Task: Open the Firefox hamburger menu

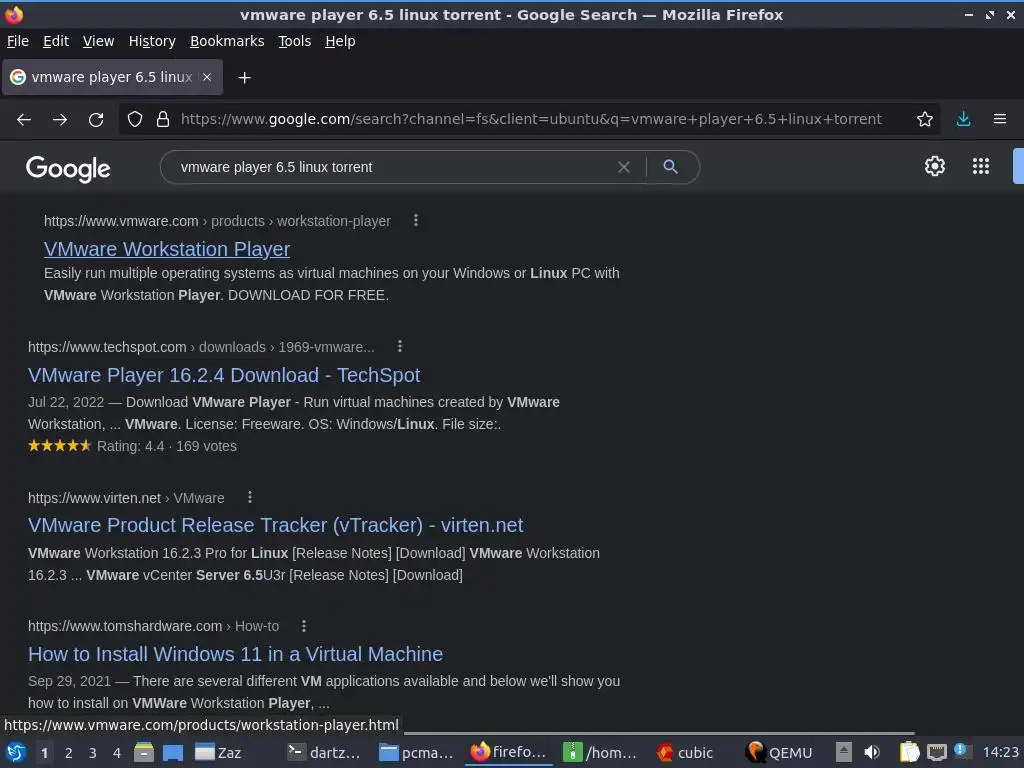Action: [999, 120]
